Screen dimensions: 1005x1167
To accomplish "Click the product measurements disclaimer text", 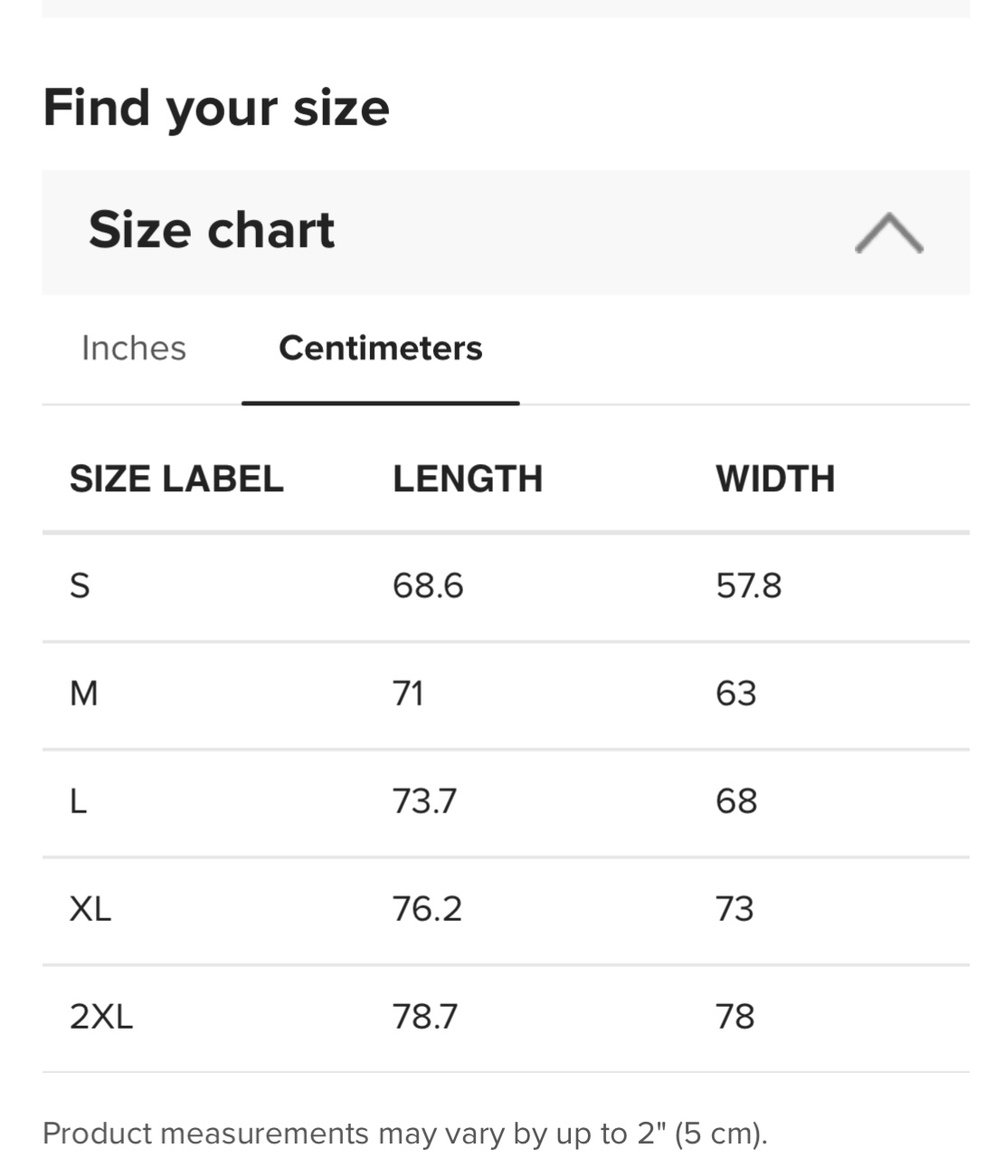I will 405,1134.
